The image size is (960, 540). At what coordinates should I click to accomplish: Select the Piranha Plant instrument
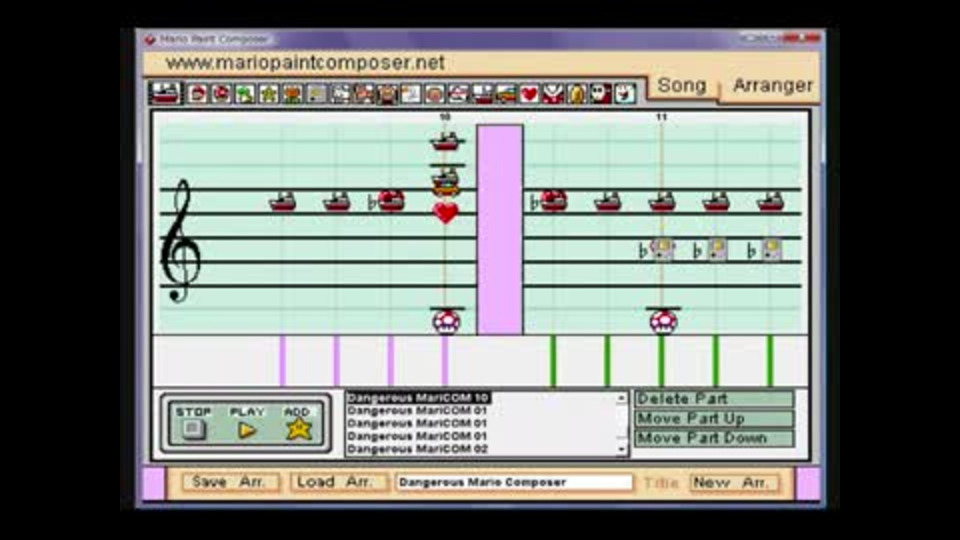553,94
